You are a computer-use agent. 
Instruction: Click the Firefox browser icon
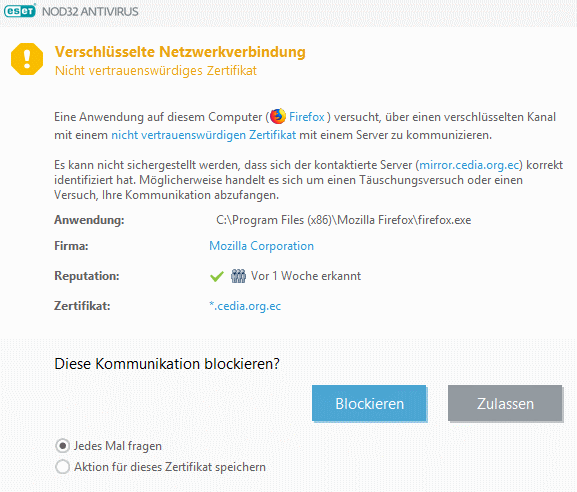[x=278, y=116]
